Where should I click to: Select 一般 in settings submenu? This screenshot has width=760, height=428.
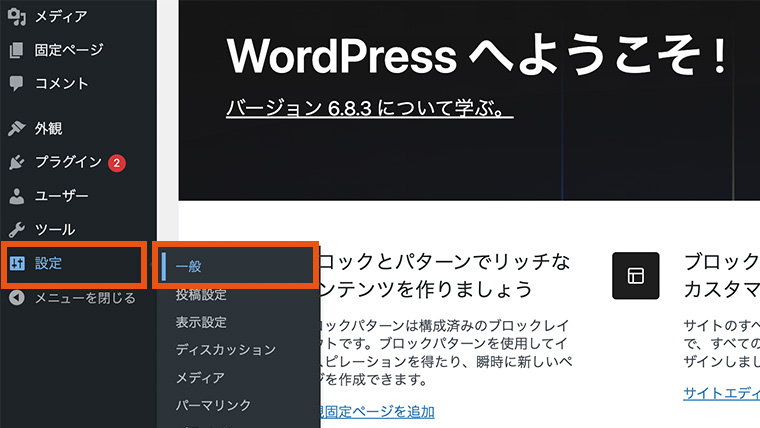coord(189,267)
